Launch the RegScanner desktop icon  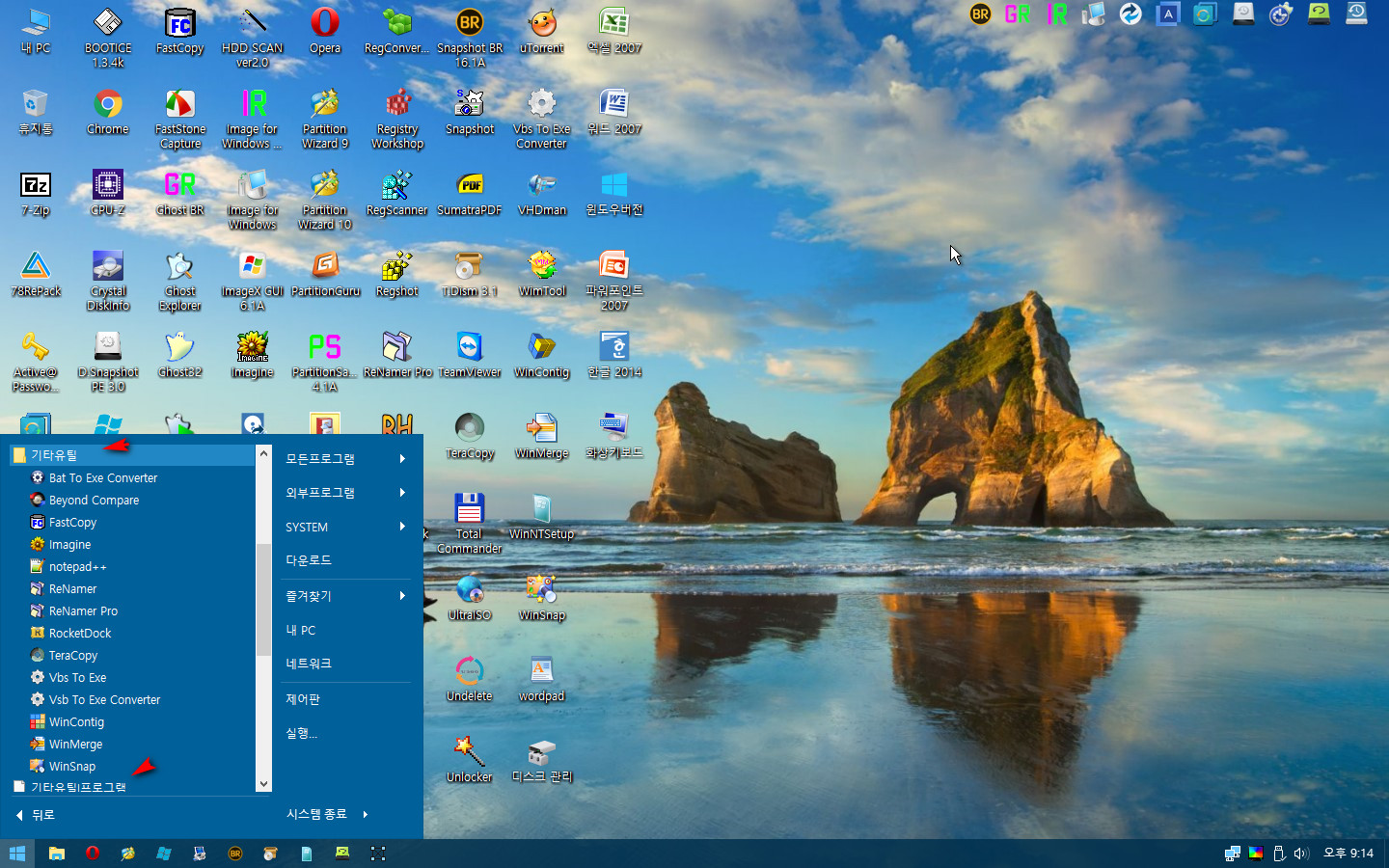click(x=397, y=193)
